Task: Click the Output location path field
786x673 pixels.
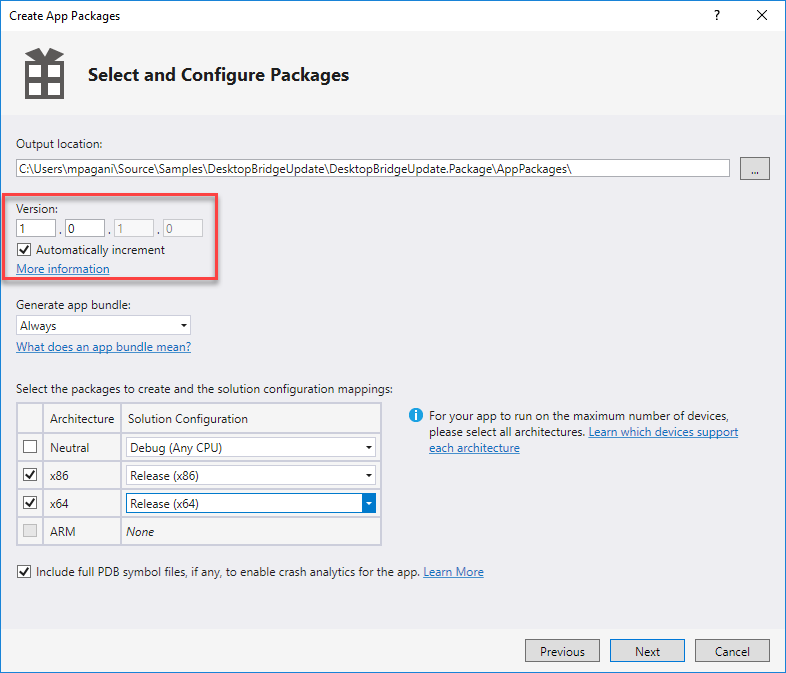Action: click(x=373, y=168)
